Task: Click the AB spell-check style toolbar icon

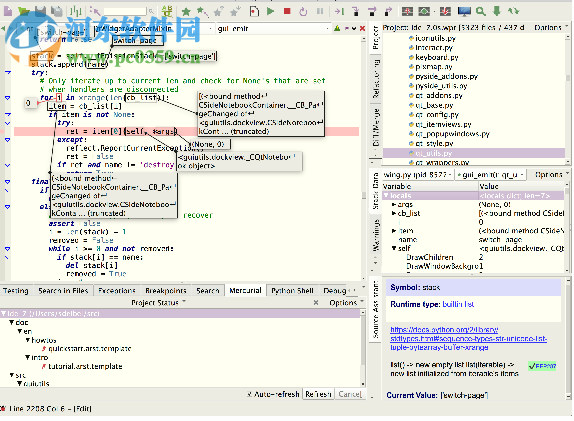Action: tap(167, 11)
